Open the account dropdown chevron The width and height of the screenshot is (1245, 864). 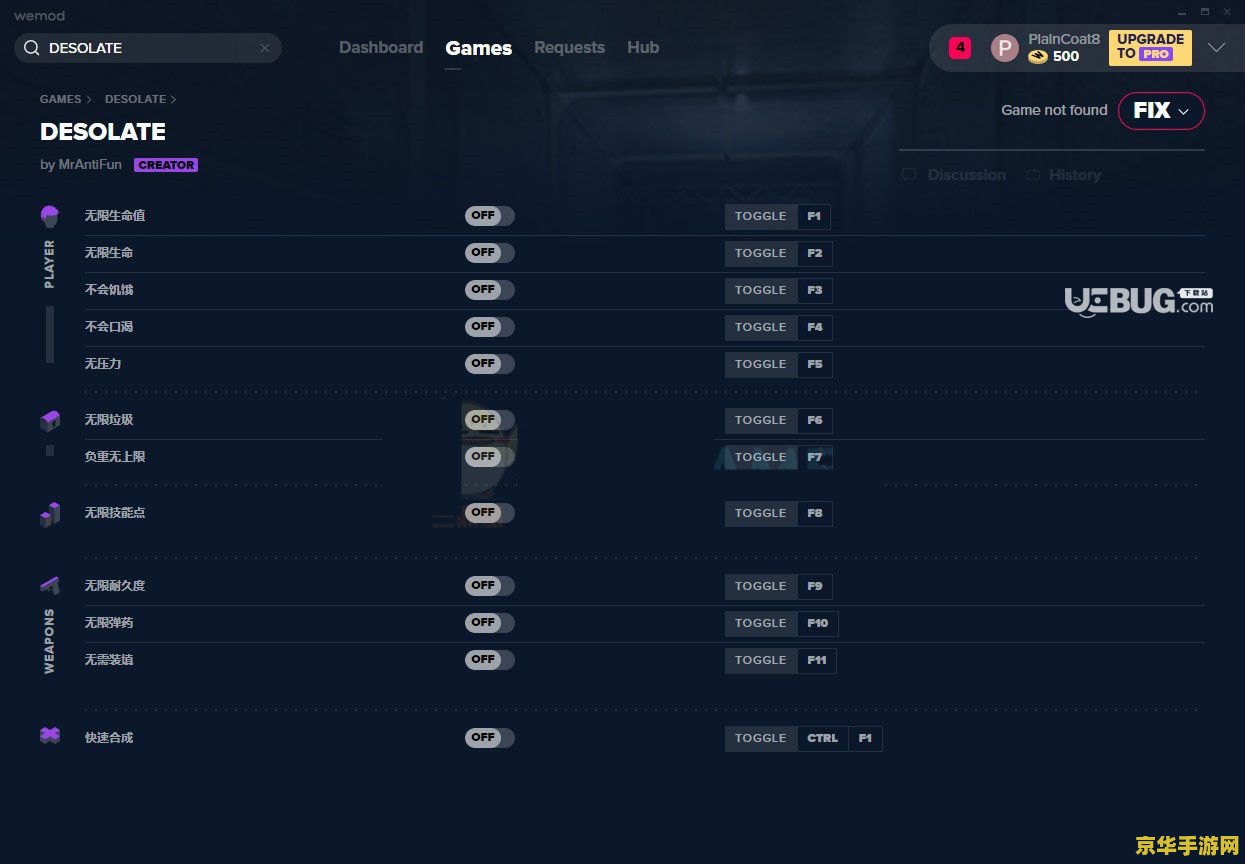(x=1216, y=48)
